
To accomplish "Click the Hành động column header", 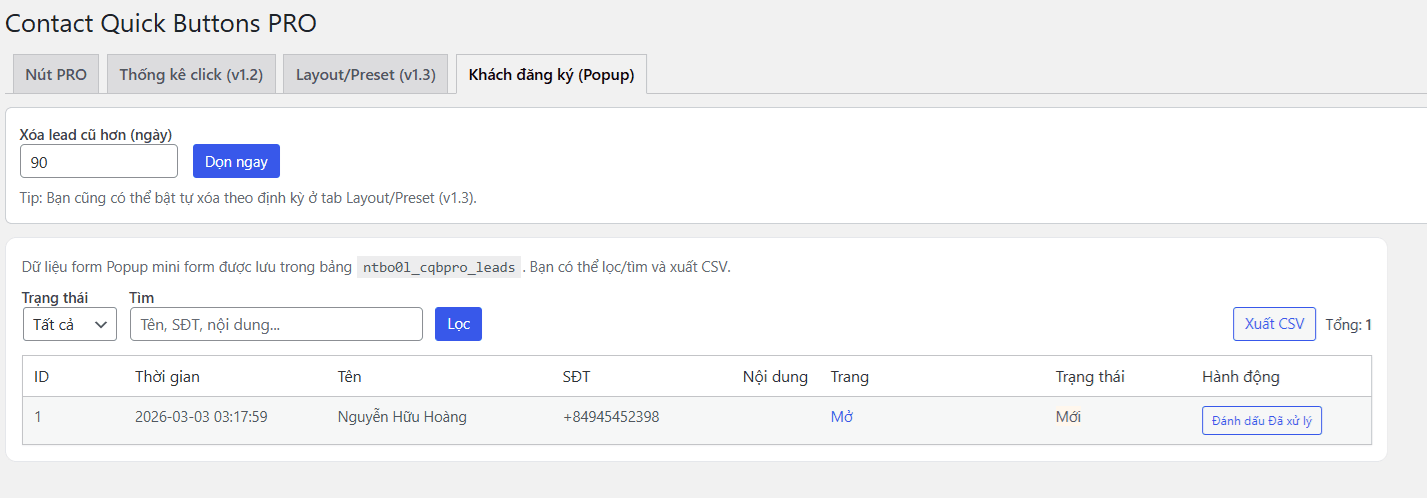I will 1240,377.
